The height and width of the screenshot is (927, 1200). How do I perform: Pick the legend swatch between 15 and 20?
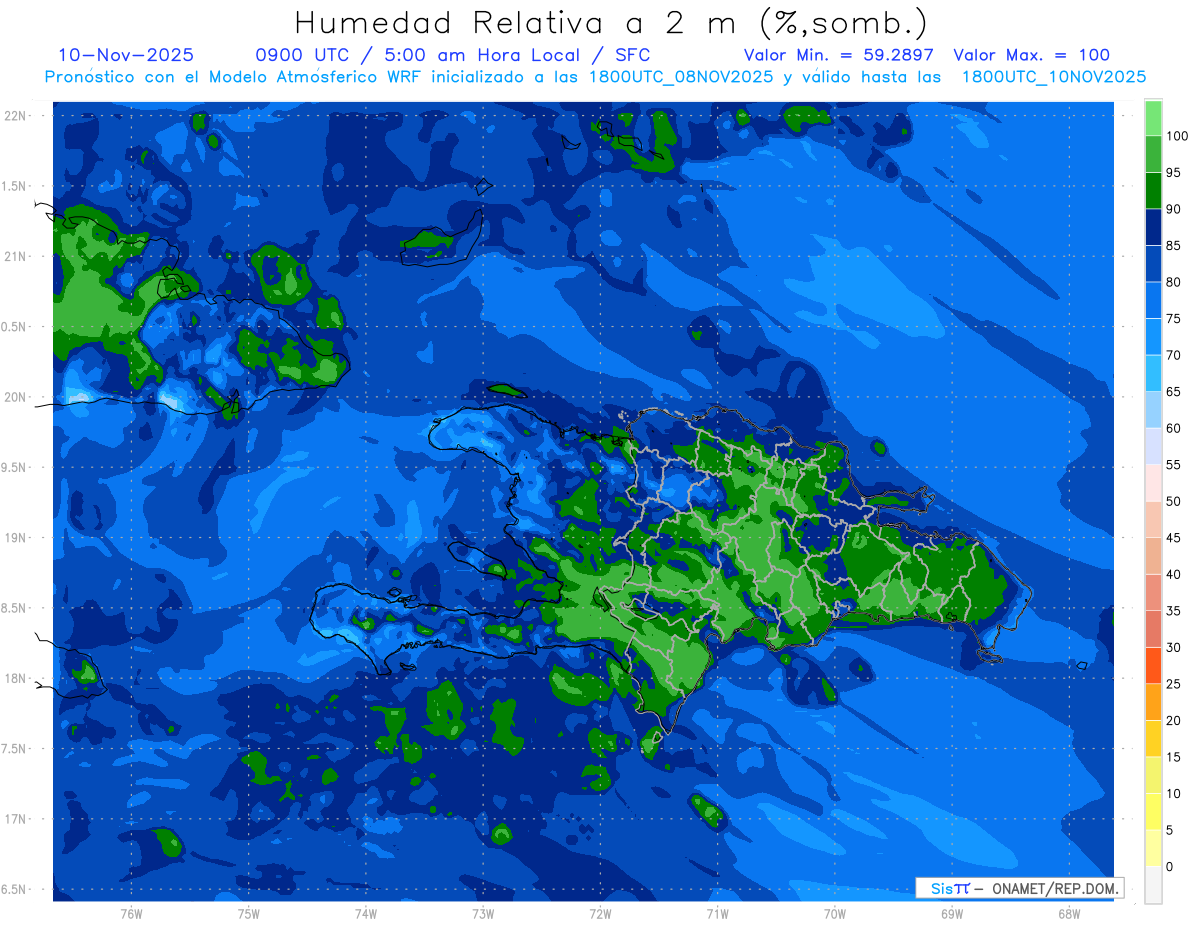(x=1153, y=738)
